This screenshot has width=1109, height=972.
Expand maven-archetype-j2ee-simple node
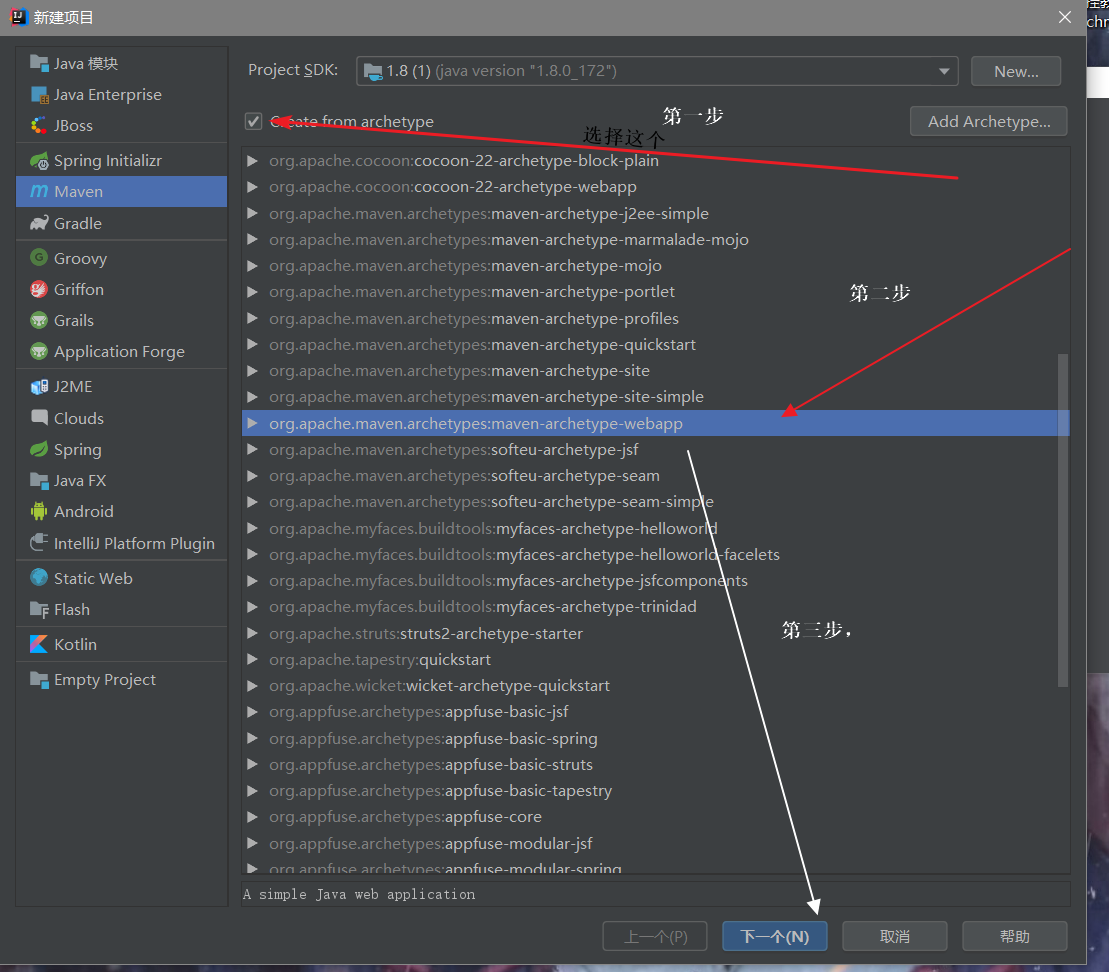pos(252,214)
